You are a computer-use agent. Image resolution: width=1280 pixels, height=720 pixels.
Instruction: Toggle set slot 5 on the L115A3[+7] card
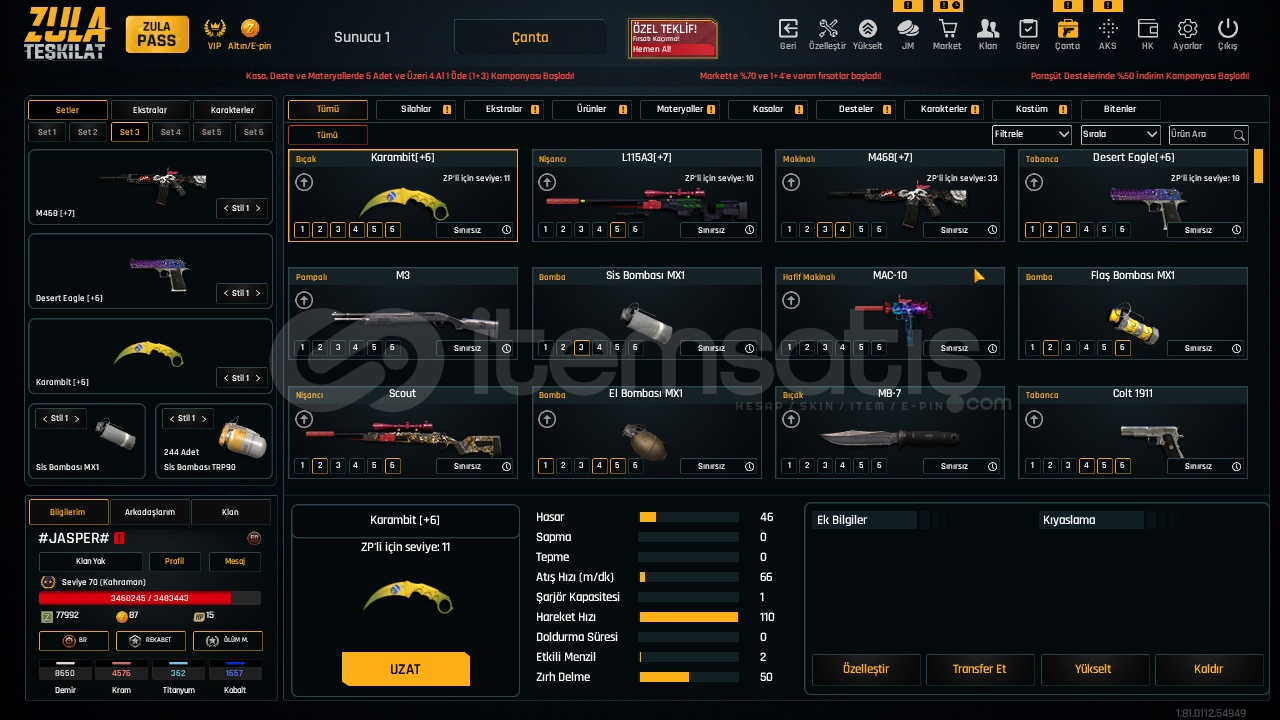pyautogui.click(x=617, y=230)
